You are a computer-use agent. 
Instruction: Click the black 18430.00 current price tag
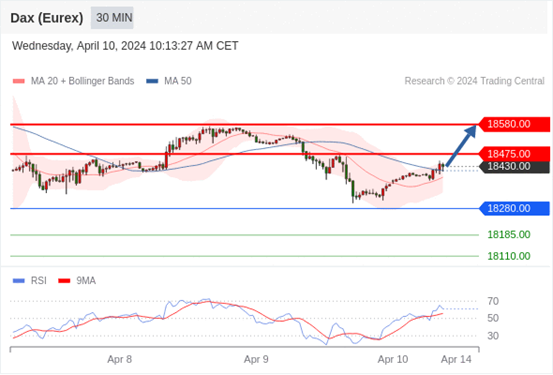[515, 167]
